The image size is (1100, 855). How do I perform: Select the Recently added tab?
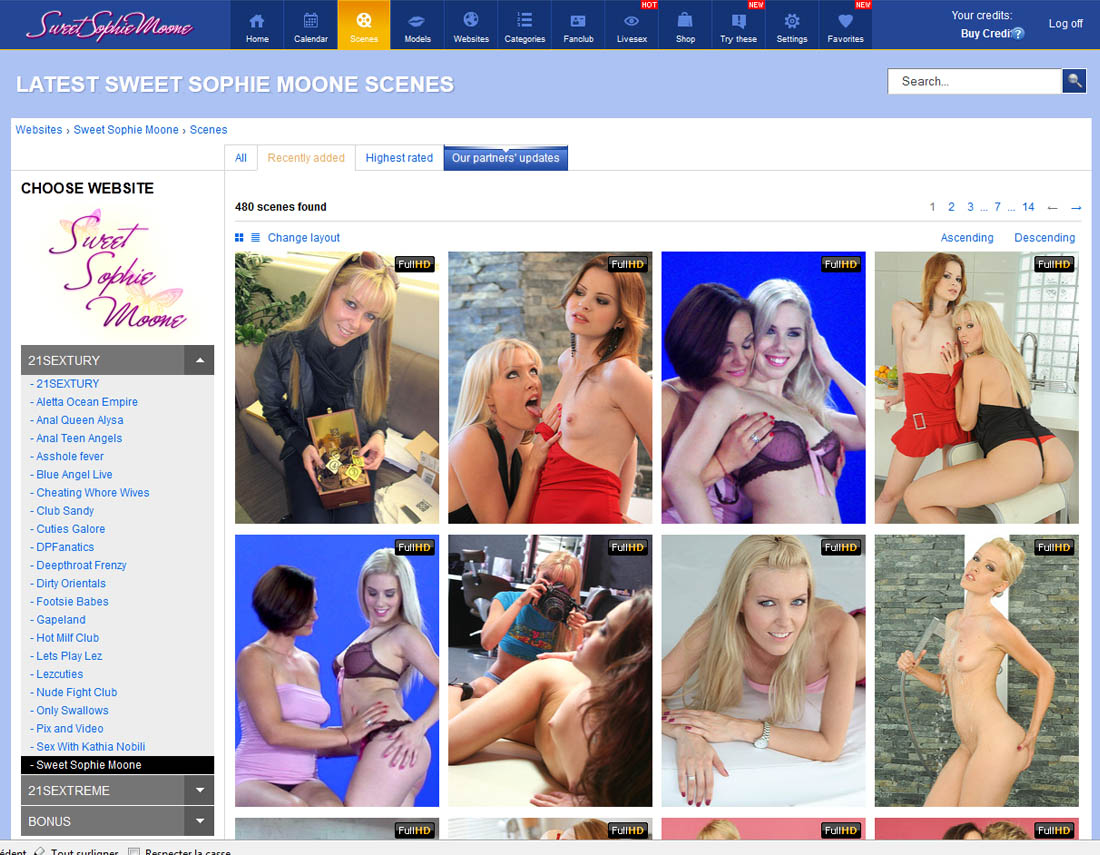point(306,158)
